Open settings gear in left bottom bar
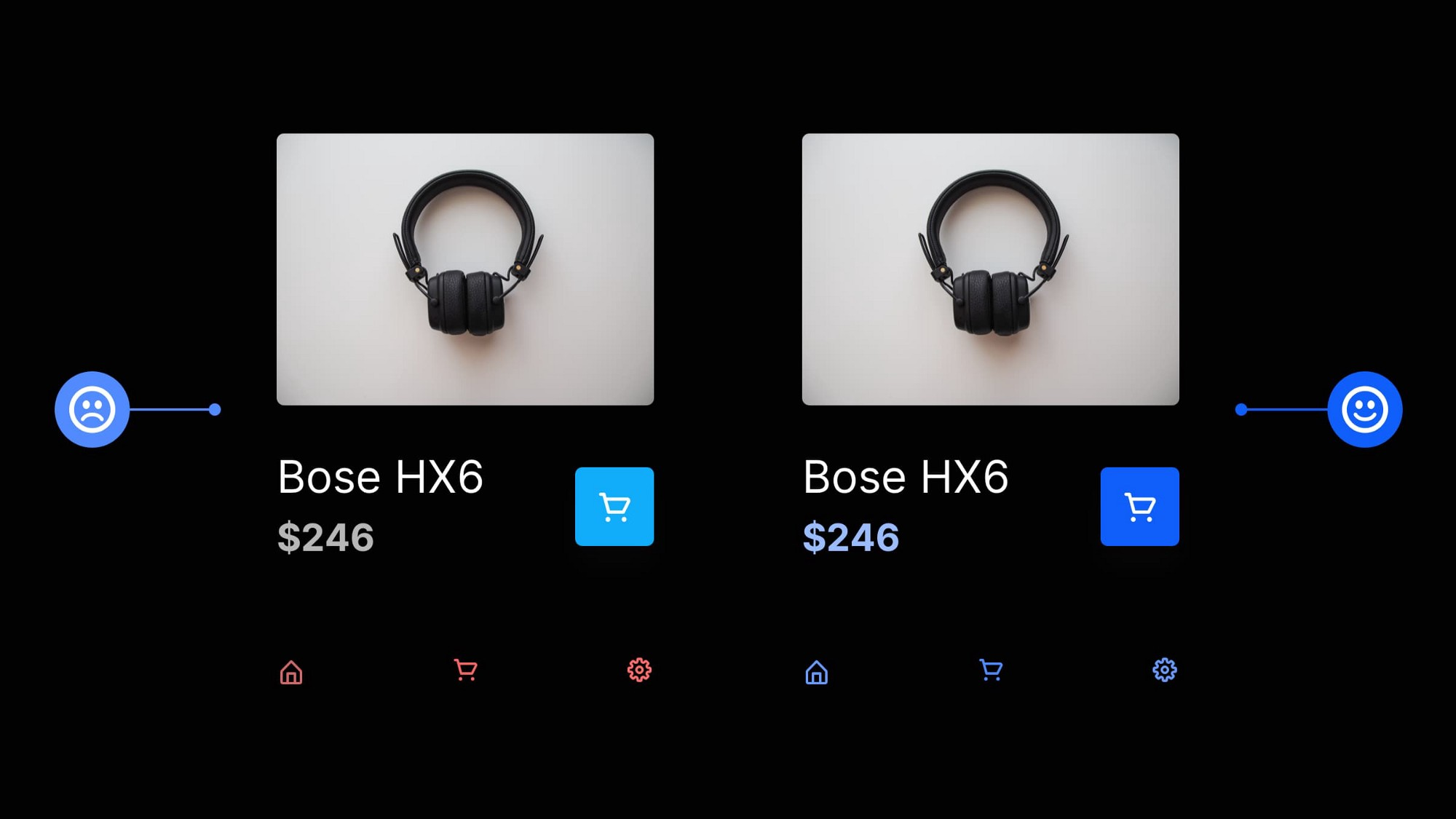Screen dimensions: 1456x819 [x=639, y=671]
